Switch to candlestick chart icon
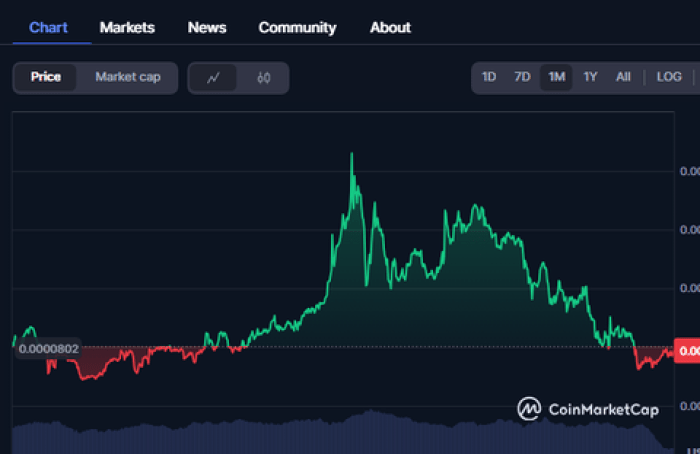Viewport: 700px width, 454px height. (x=263, y=78)
